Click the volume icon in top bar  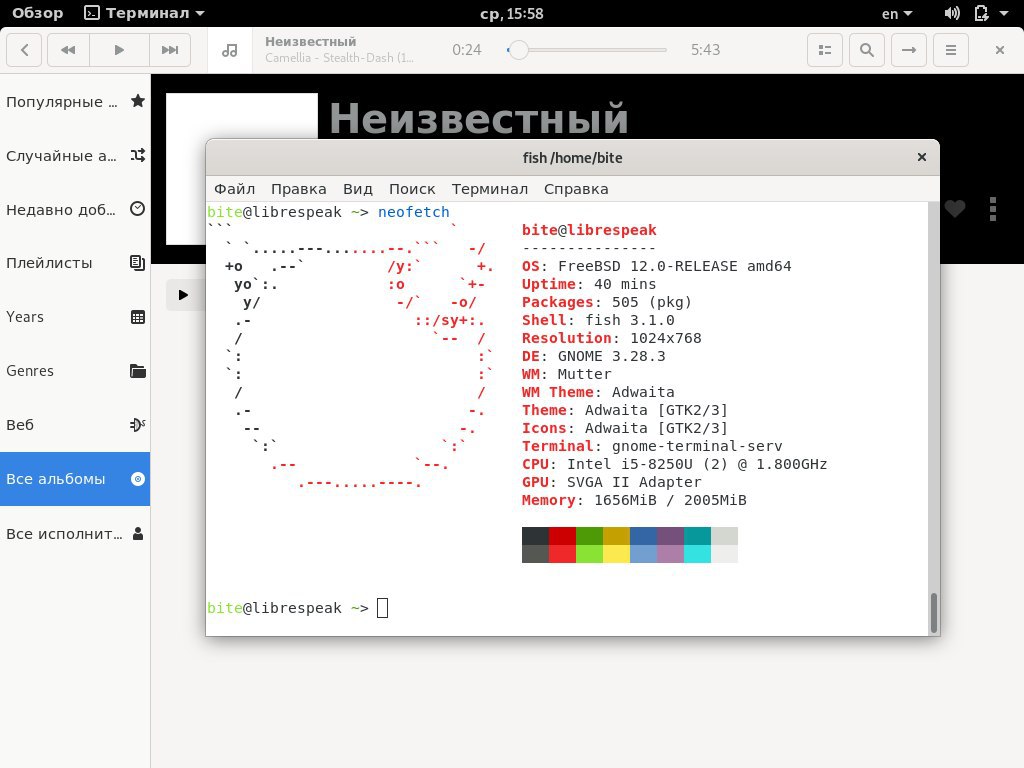(x=952, y=13)
